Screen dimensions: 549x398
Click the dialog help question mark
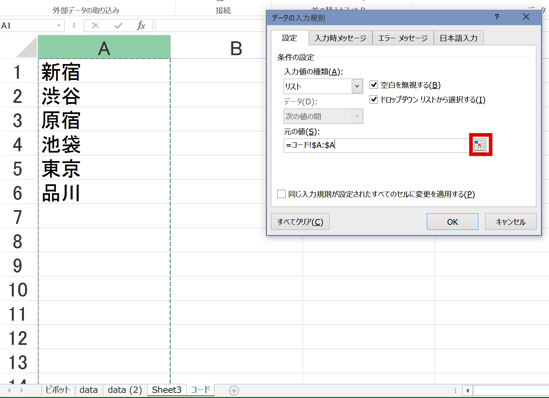click(x=496, y=17)
